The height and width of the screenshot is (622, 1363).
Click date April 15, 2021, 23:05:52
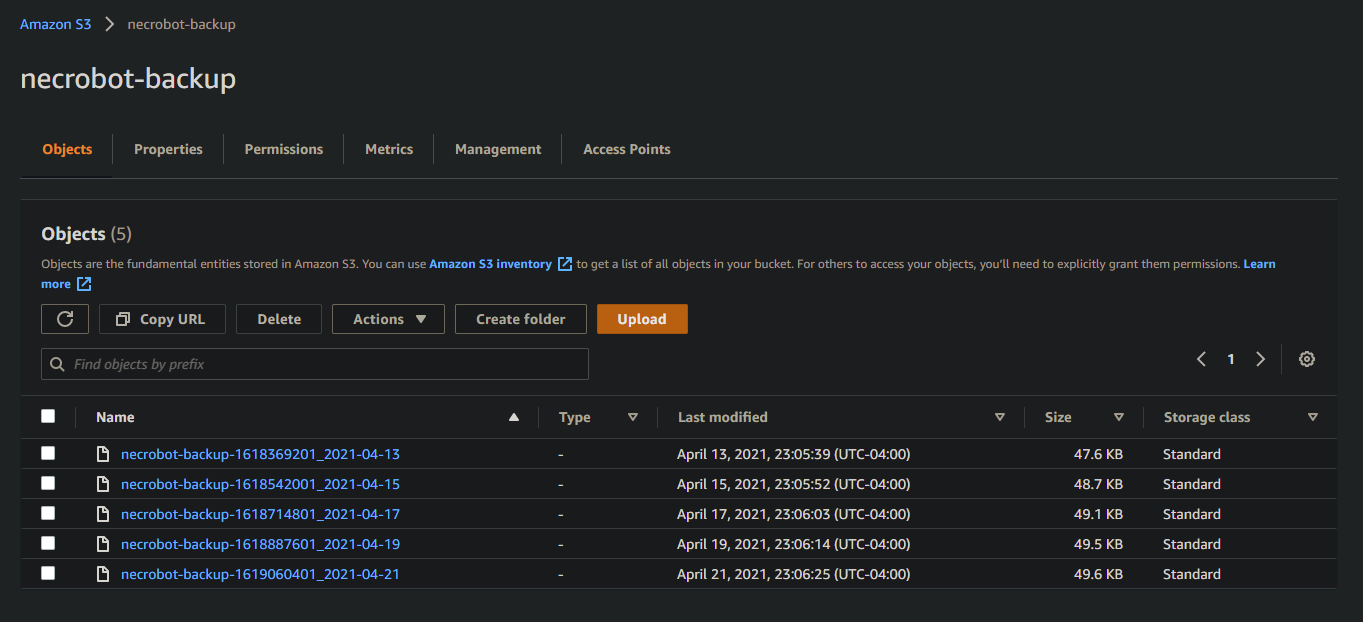[x=794, y=484]
